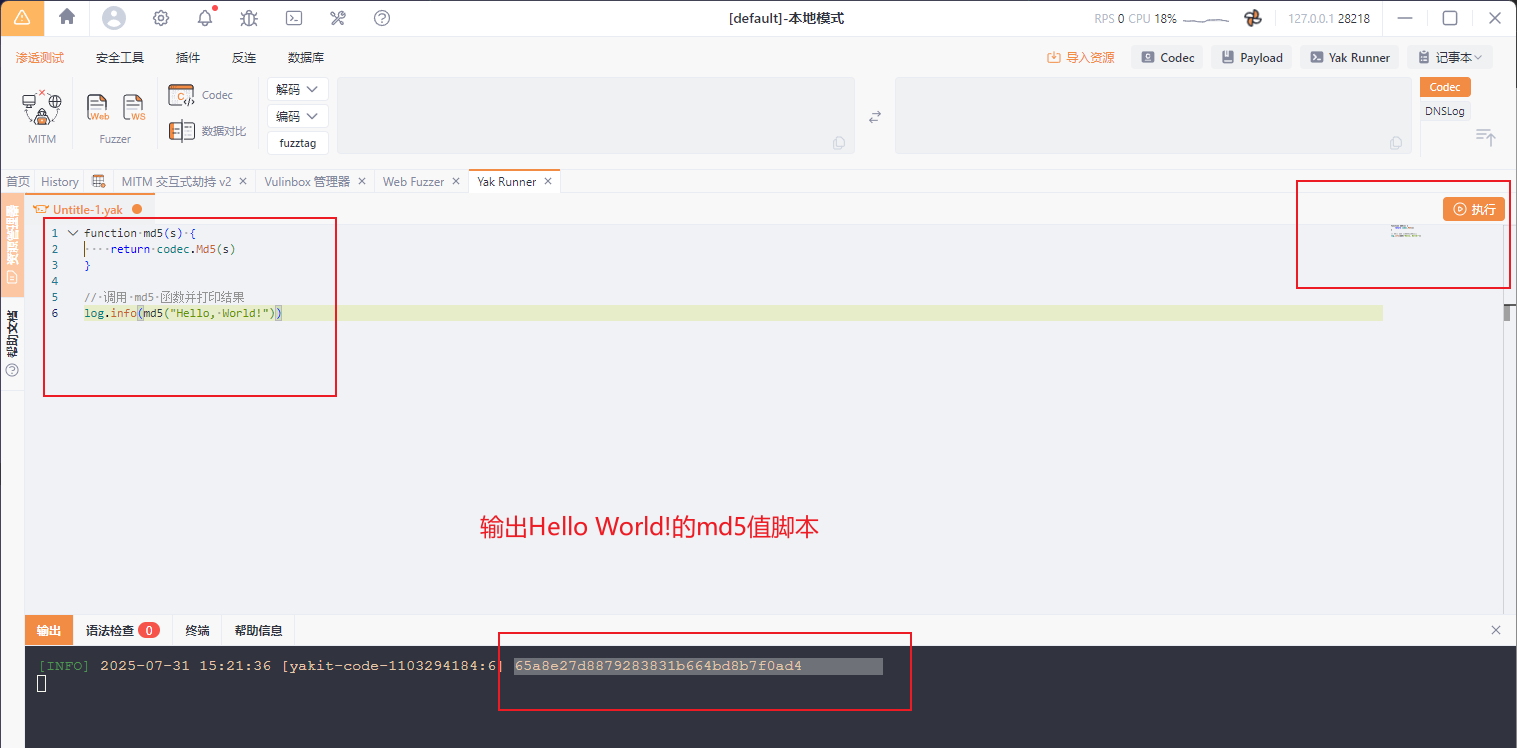Click the codec input text area
This screenshot has height=748, width=1517.
coord(596,116)
